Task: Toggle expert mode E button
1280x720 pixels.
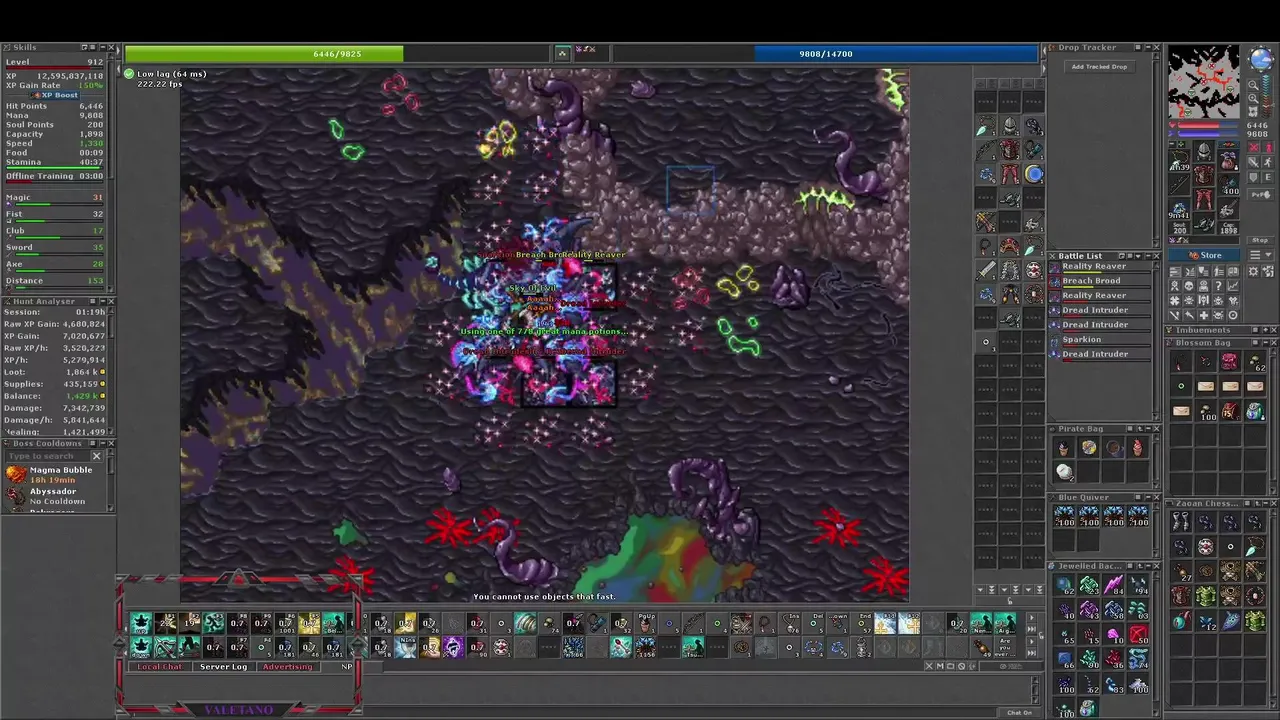Action: [1268, 177]
